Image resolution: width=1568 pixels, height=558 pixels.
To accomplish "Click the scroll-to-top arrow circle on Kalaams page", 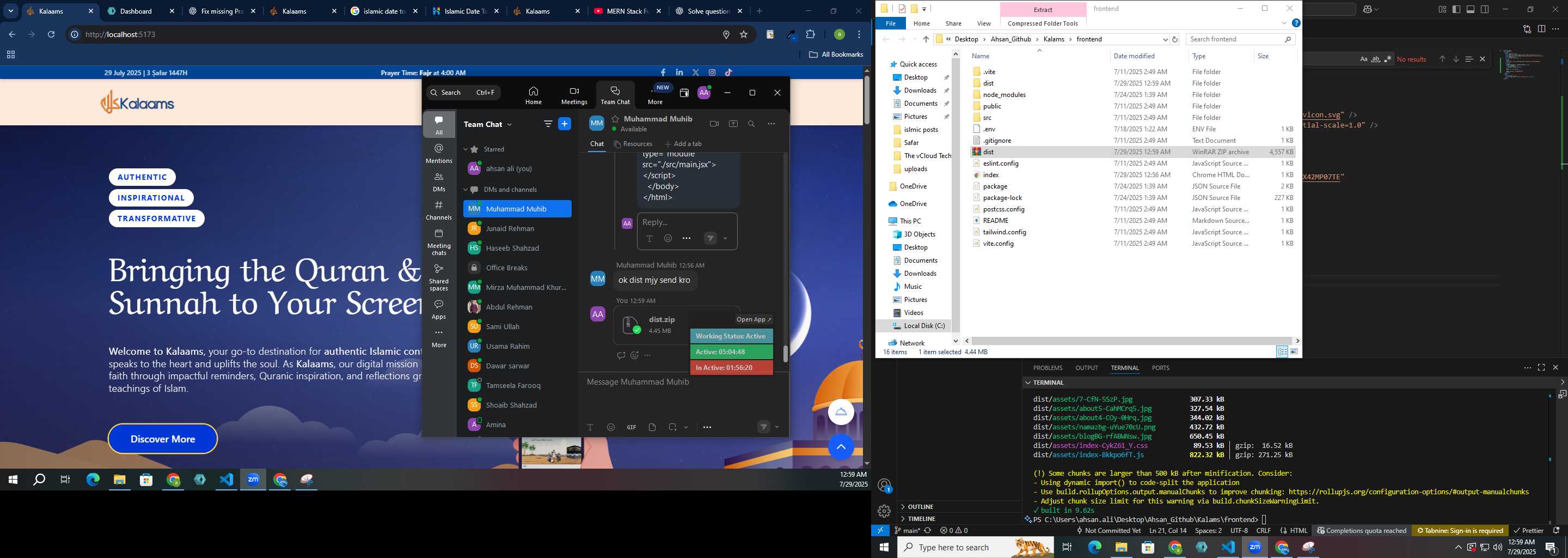I will pyautogui.click(x=841, y=447).
